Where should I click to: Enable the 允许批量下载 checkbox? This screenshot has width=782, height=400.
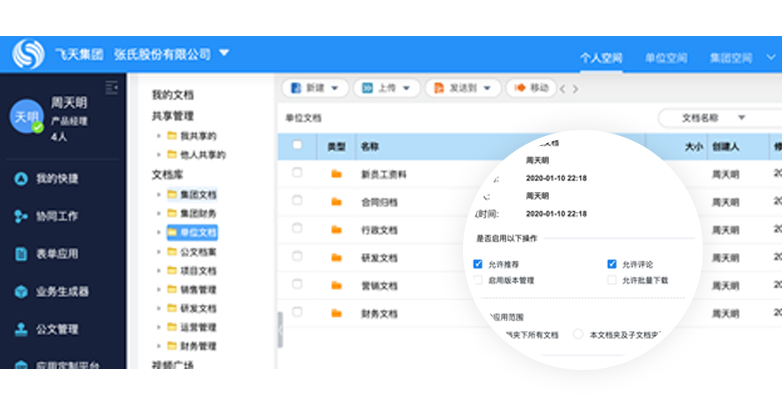(612, 280)
